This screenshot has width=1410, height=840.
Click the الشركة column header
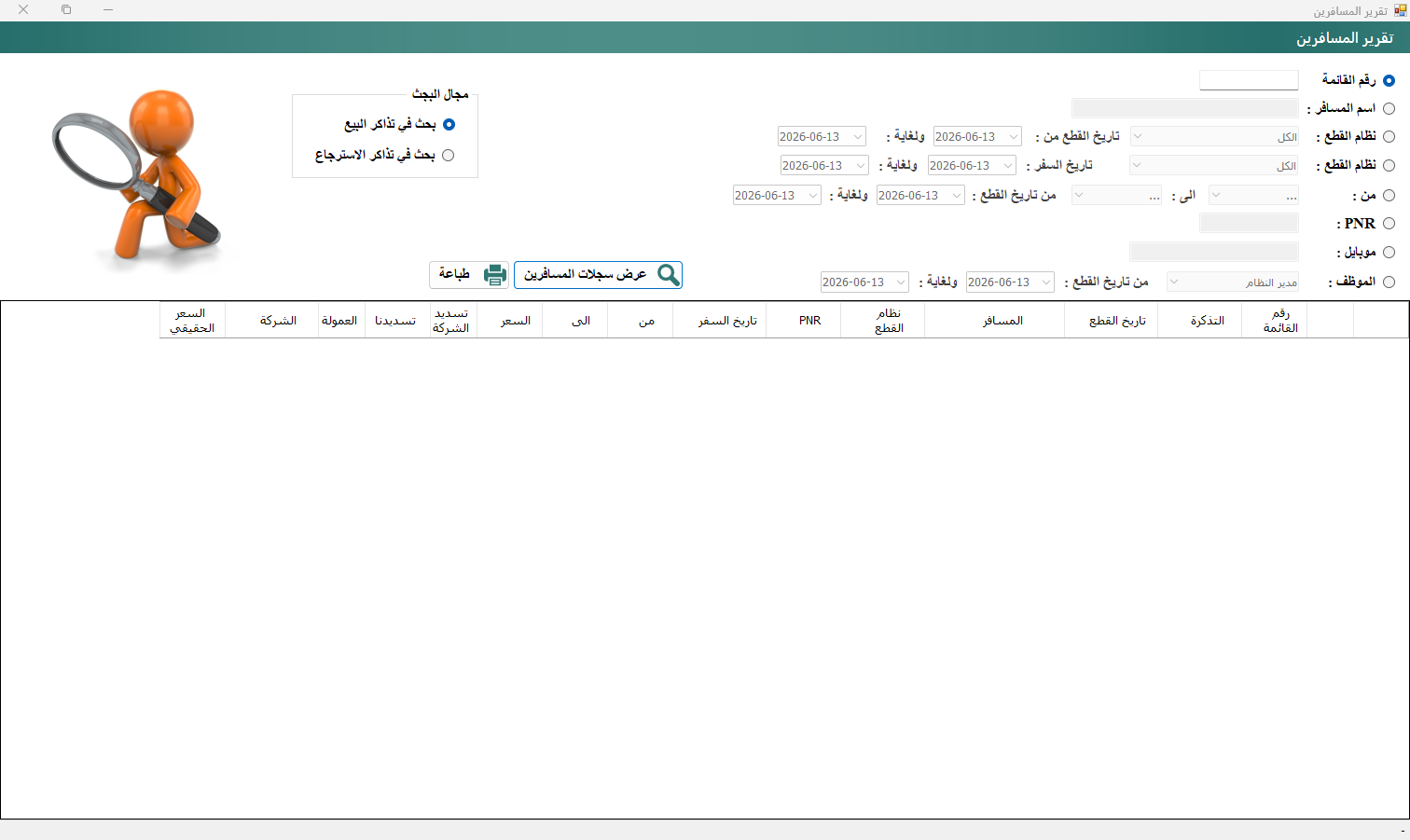click(x=271, y=320)
